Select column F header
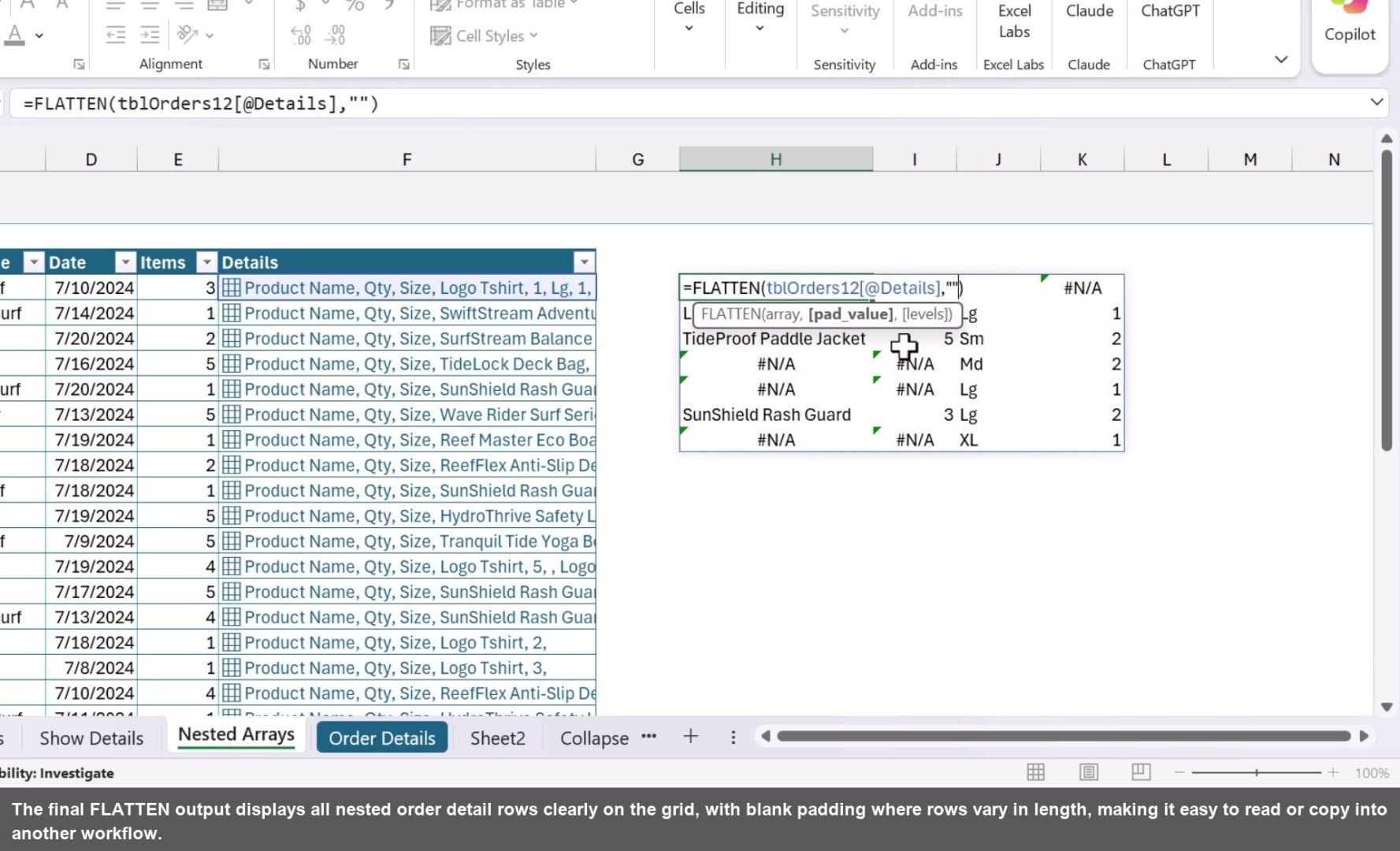Image resolution: width=1400 pixels, height=851 pixels. (x=407, y=159)
